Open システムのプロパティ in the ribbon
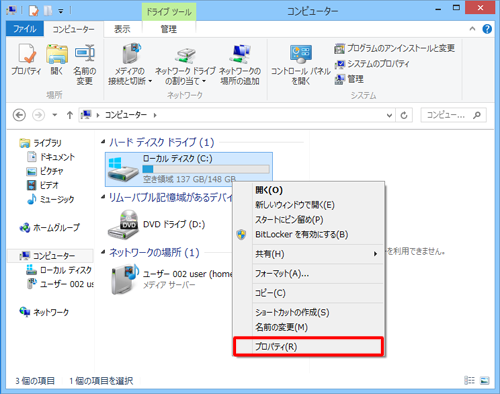 tap(372, 64)
